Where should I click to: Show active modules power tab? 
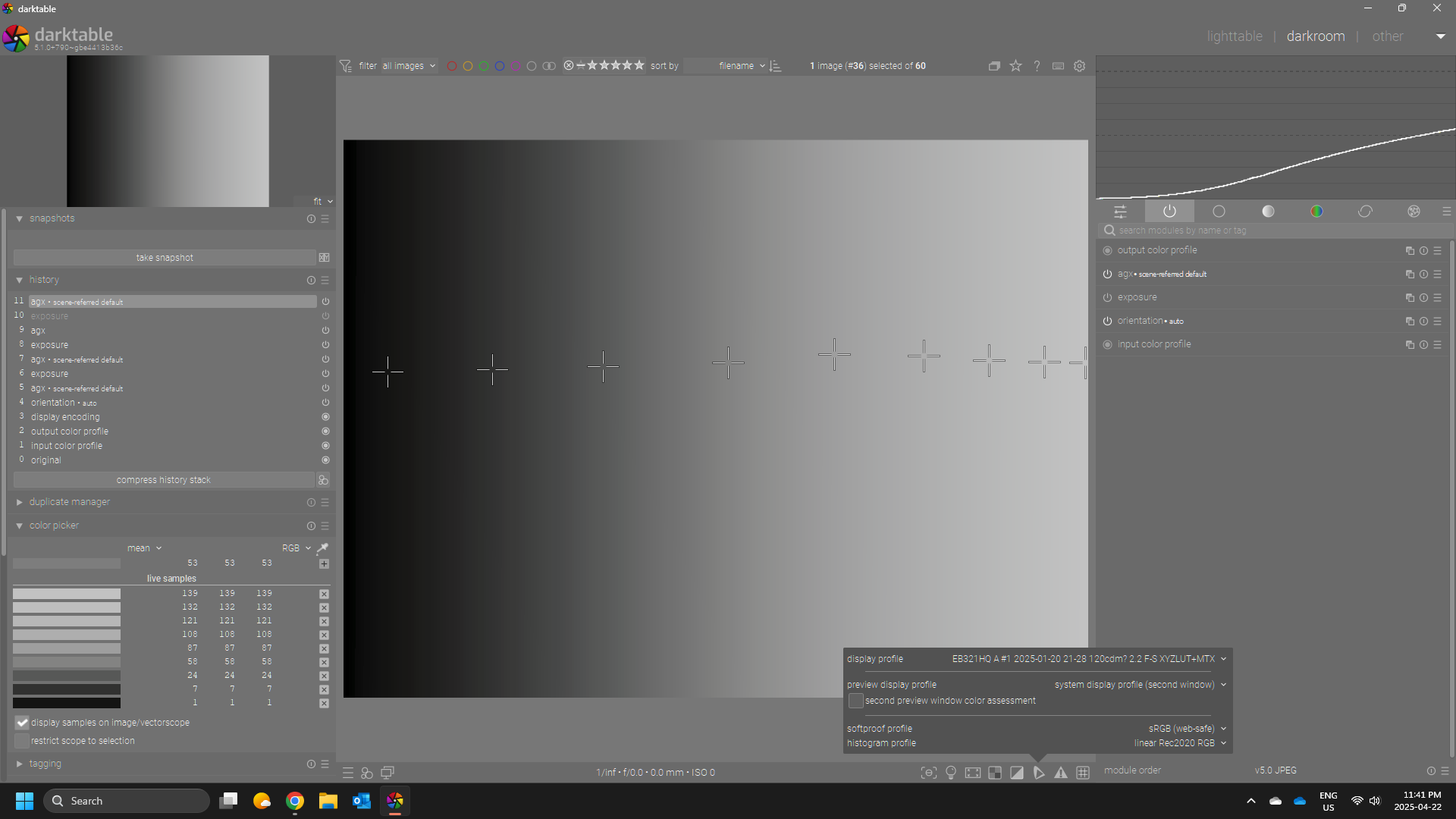coord(1169,212)
